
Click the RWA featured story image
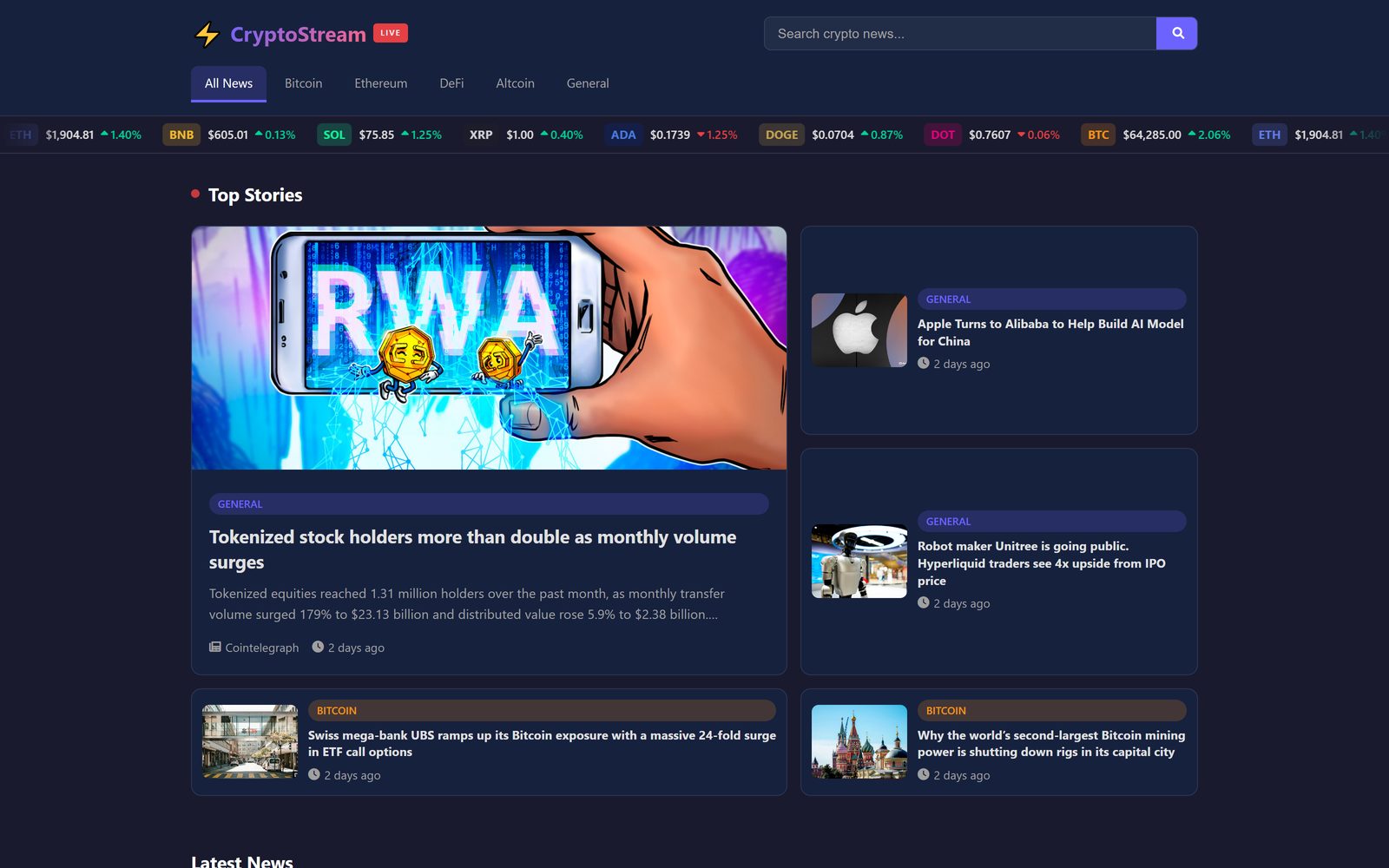(489, 348)
